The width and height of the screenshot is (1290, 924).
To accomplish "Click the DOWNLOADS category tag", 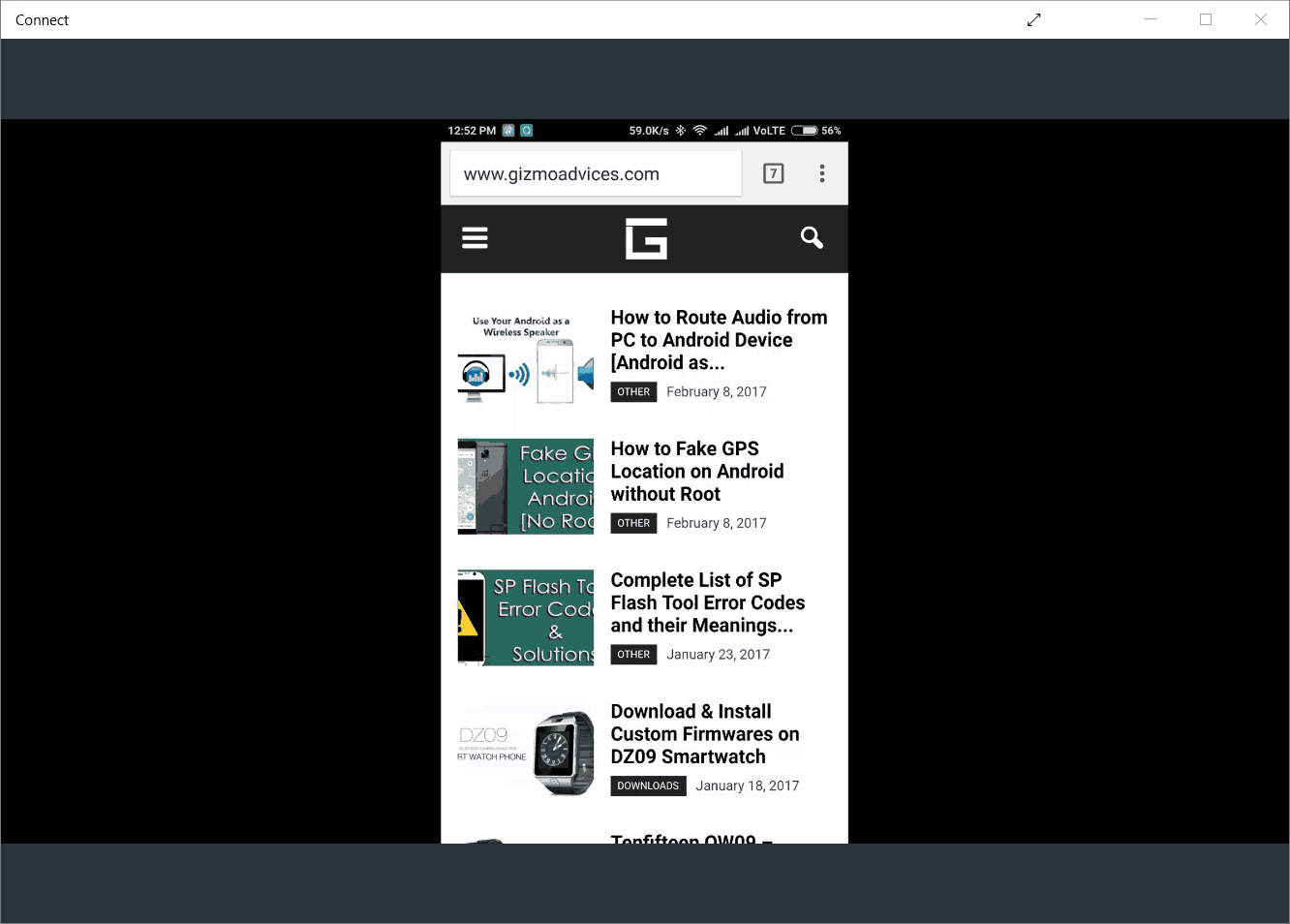I will point(648,785).
